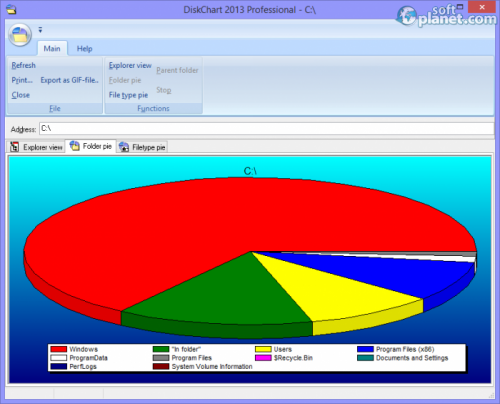The height and width of the screenshot is (404, 500).
Task: Click the "$Recycle.Bin" legend label
Action: coord(293,358)
